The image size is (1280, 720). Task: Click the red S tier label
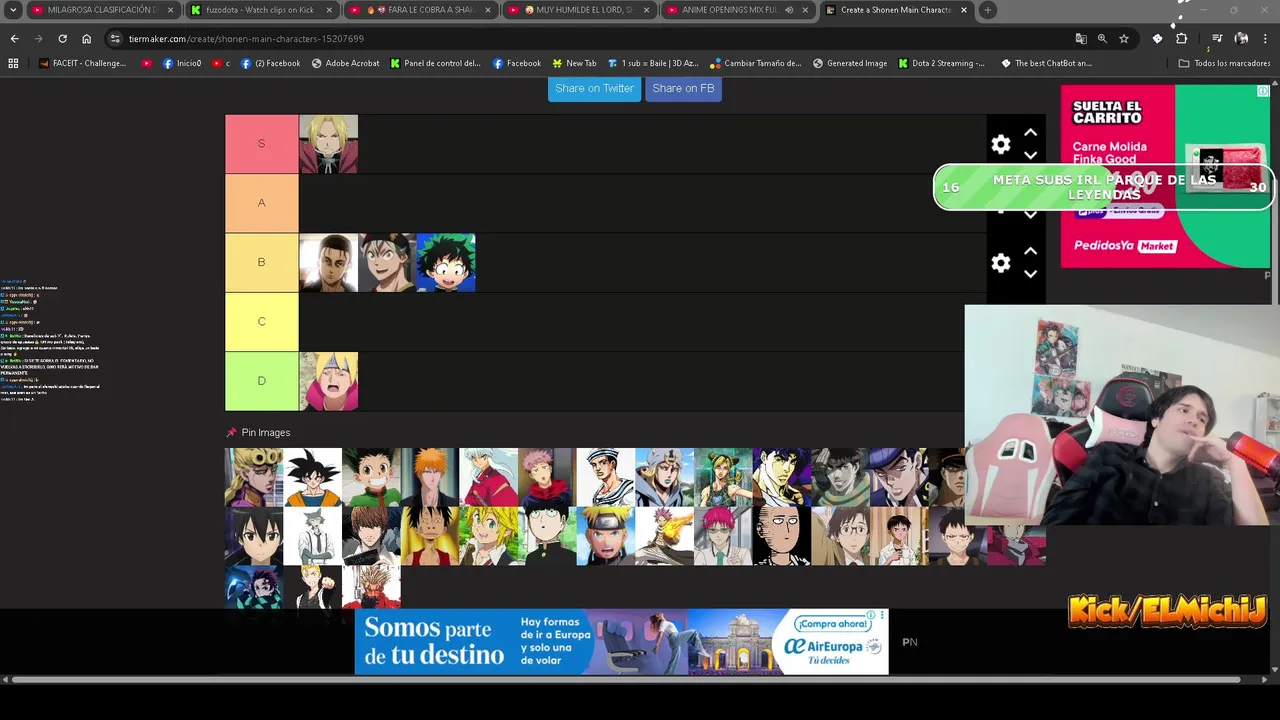[262, 144]
